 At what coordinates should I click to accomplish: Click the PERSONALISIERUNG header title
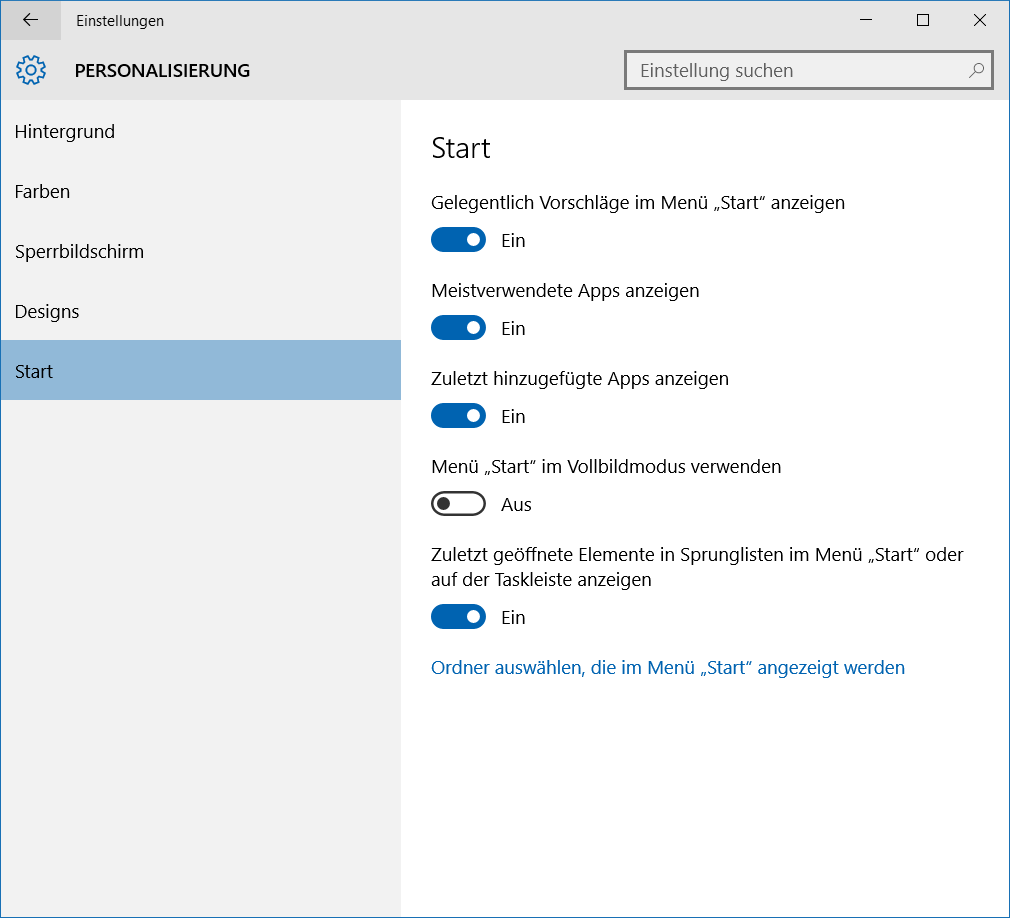click(162, 70)
